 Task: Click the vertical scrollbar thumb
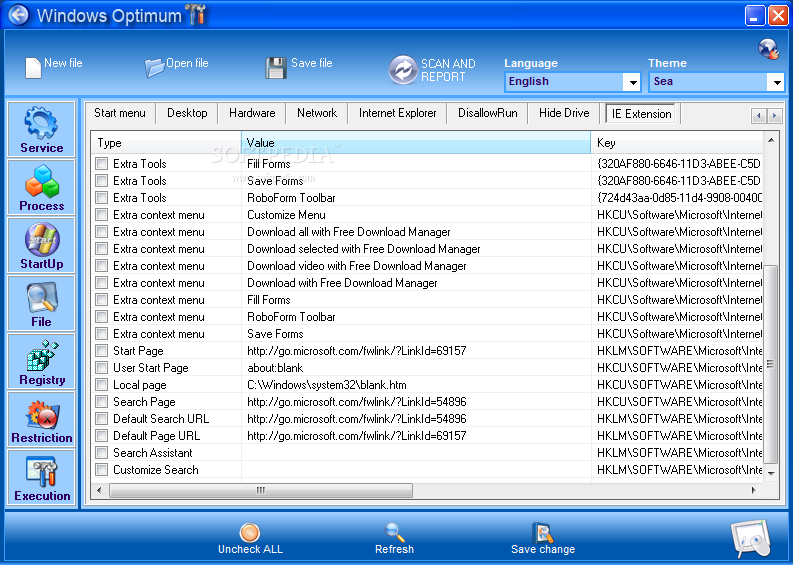click(x=771, y=364)
